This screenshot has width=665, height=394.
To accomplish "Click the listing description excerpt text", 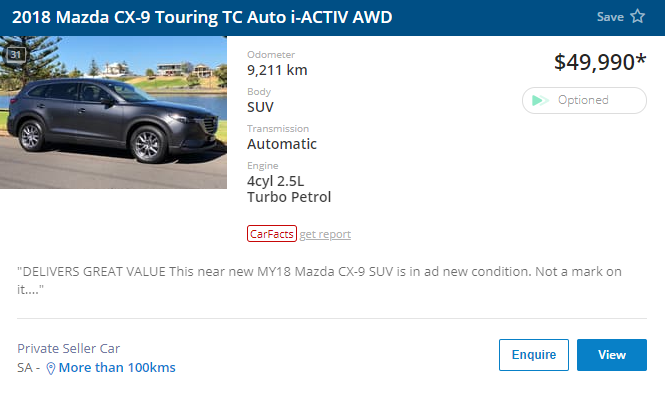I will (319, 280).
